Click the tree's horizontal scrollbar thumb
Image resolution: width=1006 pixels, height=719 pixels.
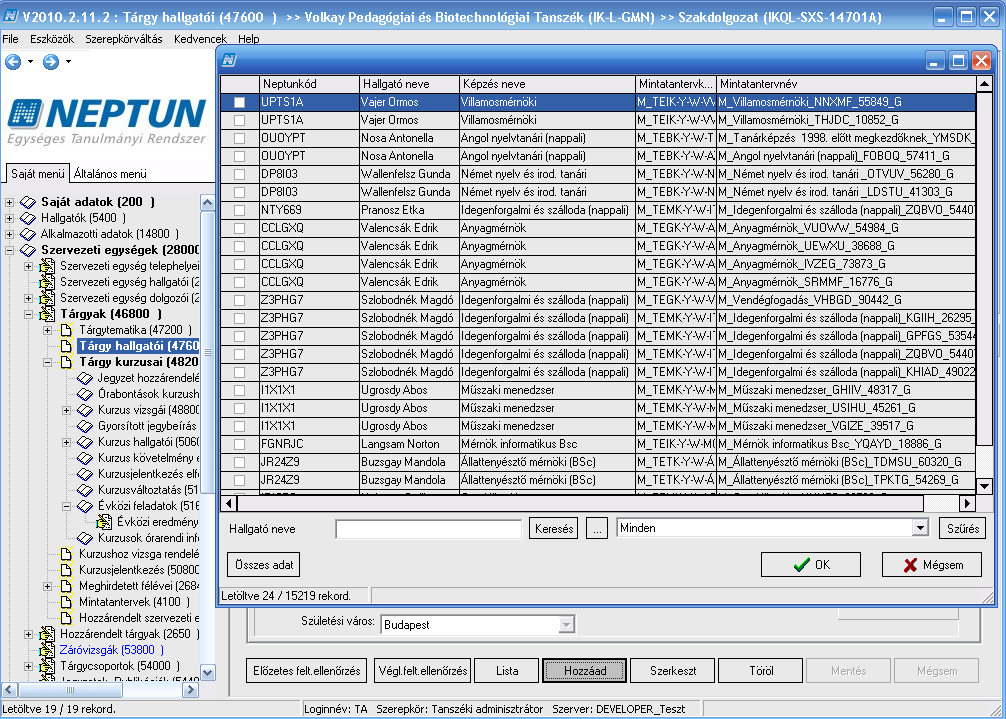[x=70, y=690]
